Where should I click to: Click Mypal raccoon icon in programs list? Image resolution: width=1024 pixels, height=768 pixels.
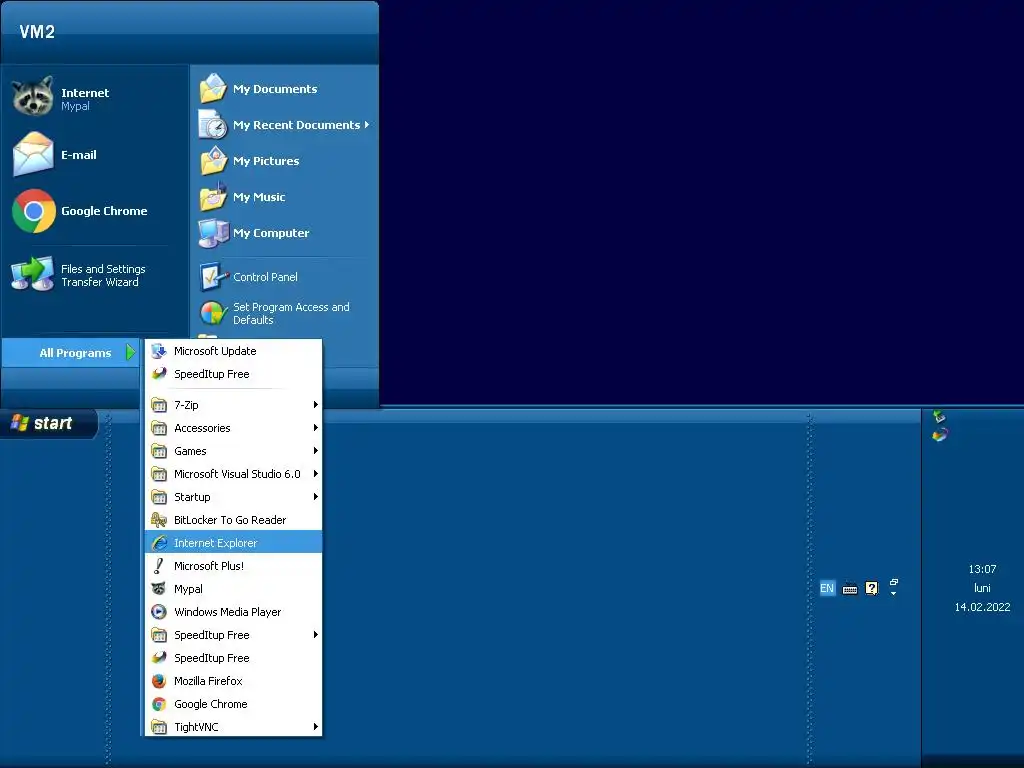[x=159, y=589]
